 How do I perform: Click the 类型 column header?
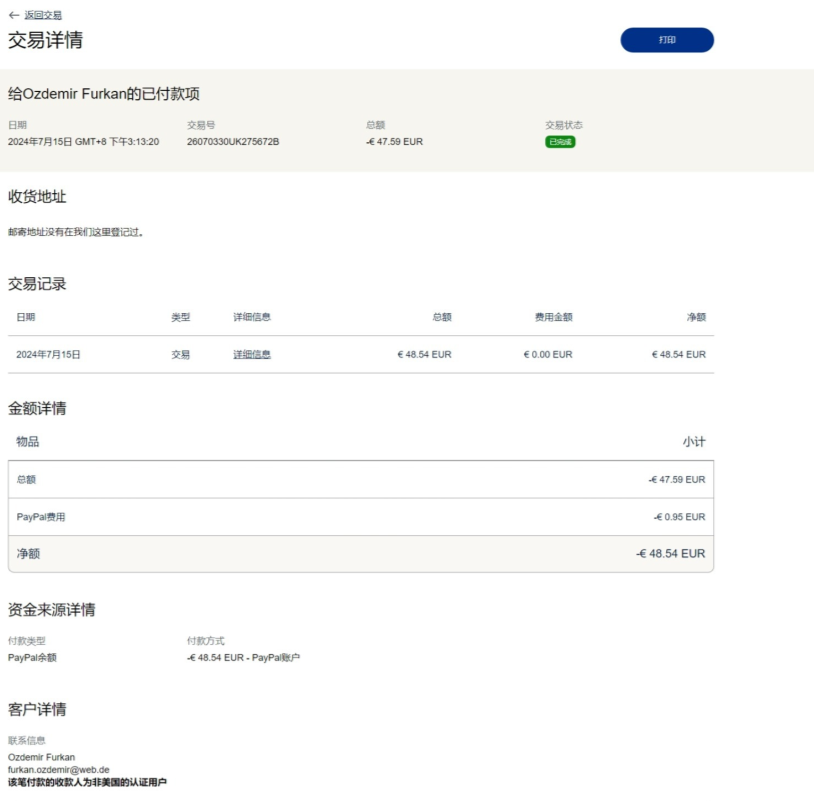[180, 317]
